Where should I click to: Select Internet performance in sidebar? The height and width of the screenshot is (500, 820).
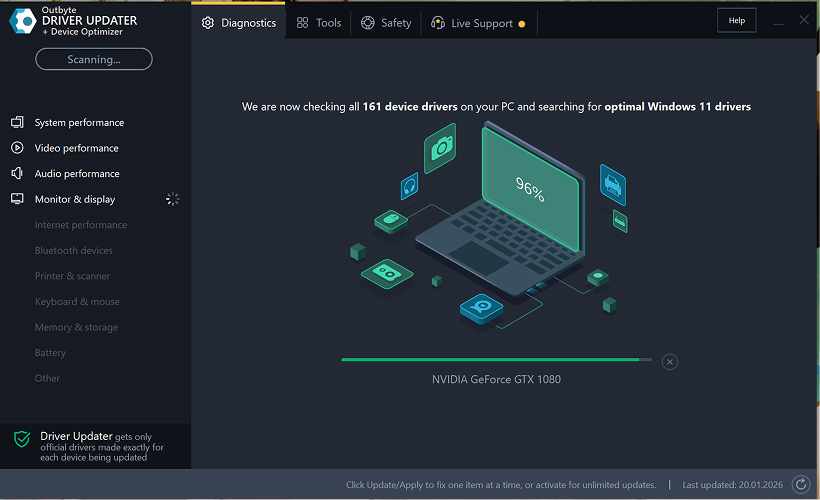81,225
